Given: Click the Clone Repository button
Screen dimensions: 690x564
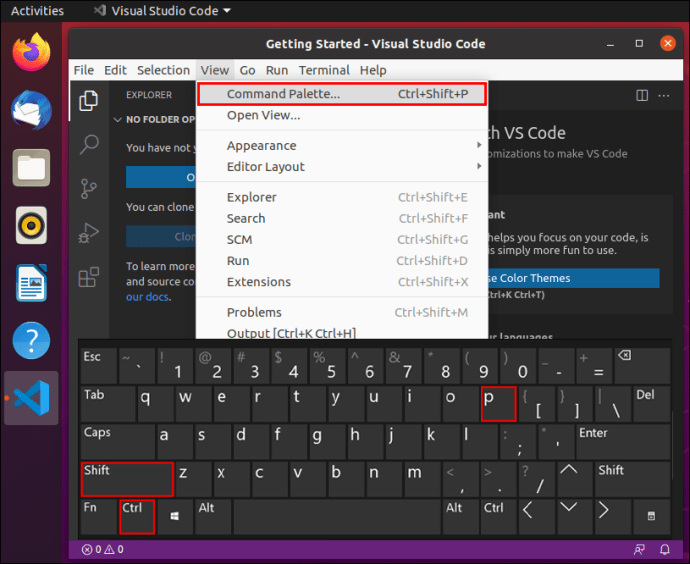Looking at the screenshot, I should click(161, 237).
